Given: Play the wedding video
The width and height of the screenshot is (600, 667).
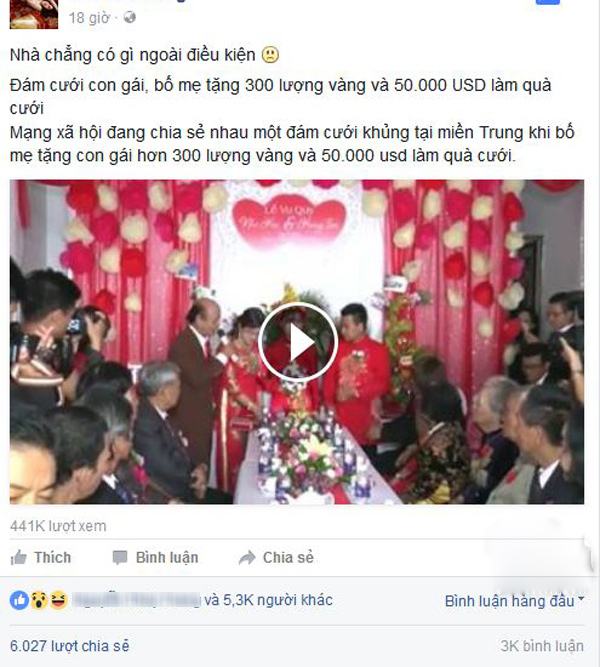Looking at the screenshot, I should (x=297, y=342).
